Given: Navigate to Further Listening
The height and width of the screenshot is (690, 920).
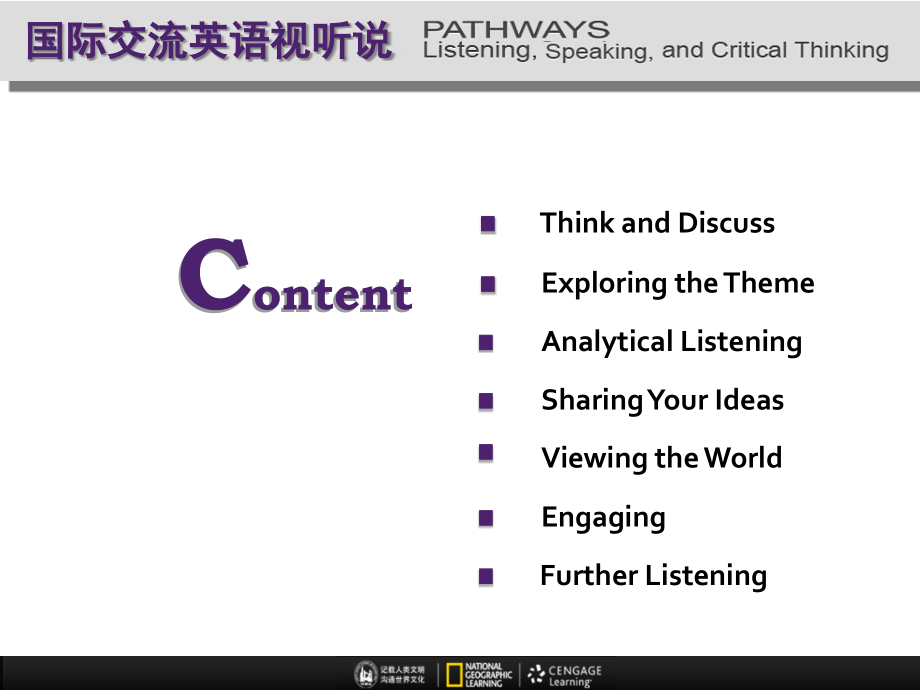Looking at the screenshot, I should [x=653, y=576].
